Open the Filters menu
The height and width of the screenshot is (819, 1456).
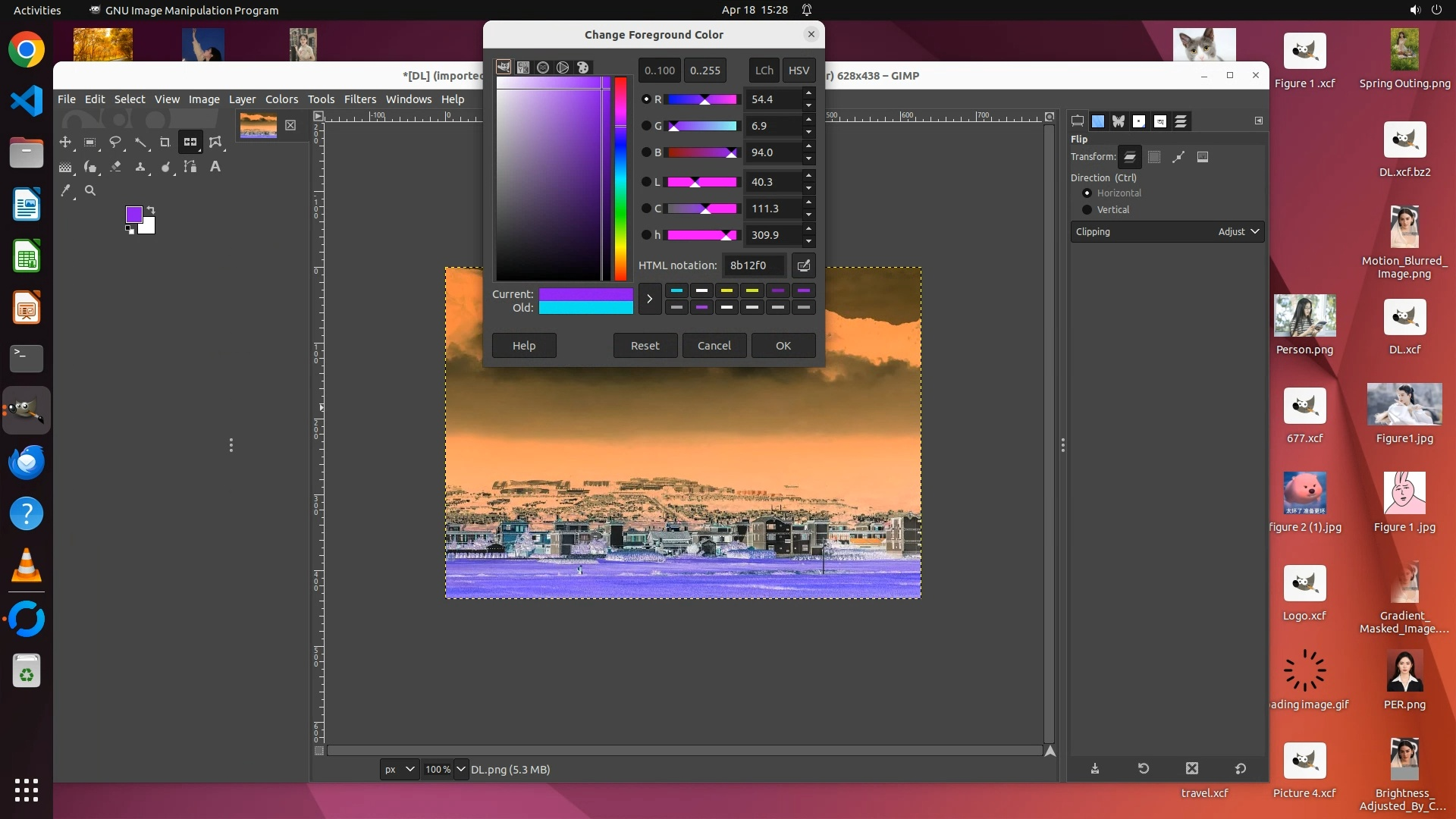pyautogui.click(x=359, y=99)
